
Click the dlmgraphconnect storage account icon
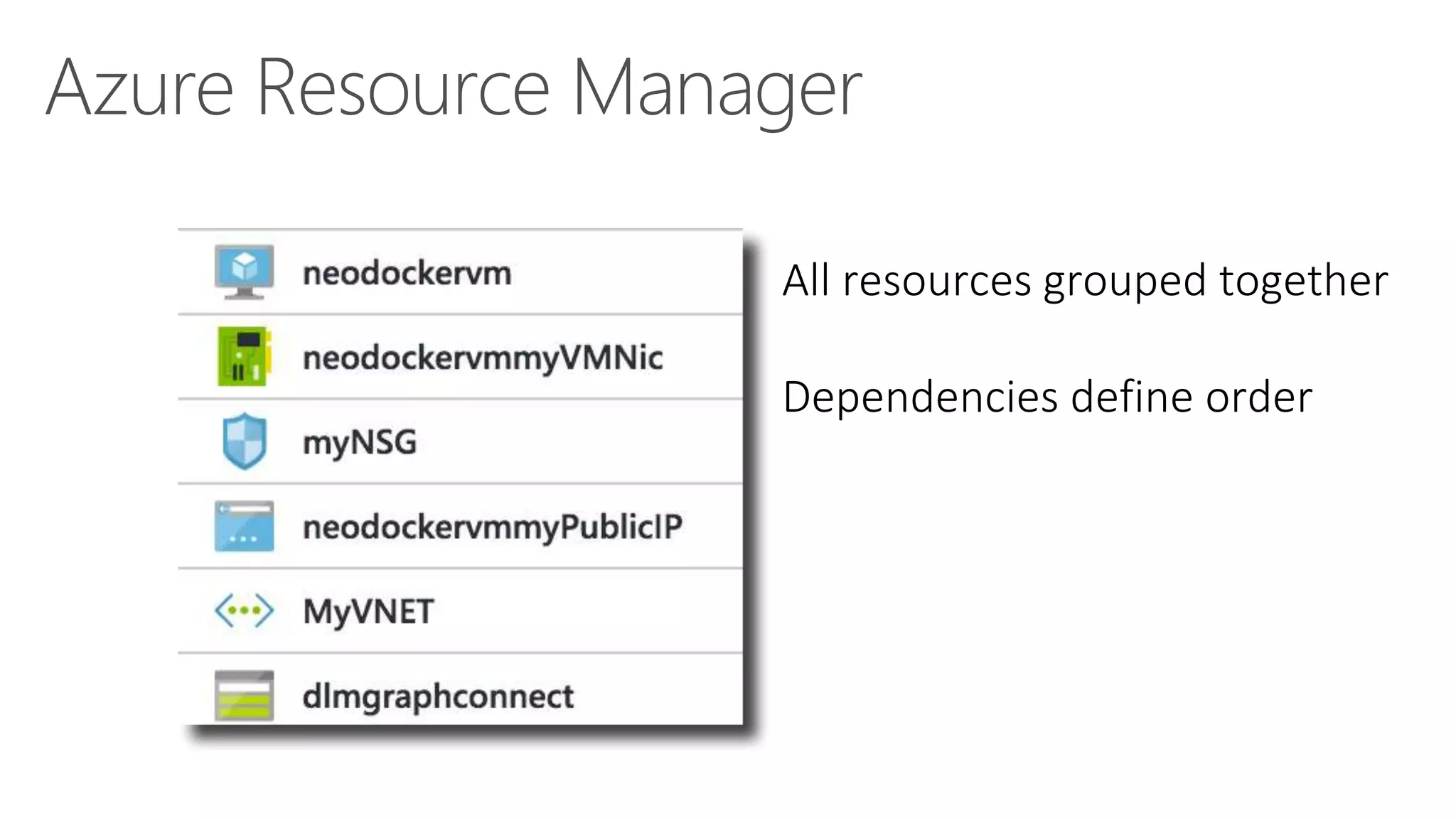coord(244,695)
